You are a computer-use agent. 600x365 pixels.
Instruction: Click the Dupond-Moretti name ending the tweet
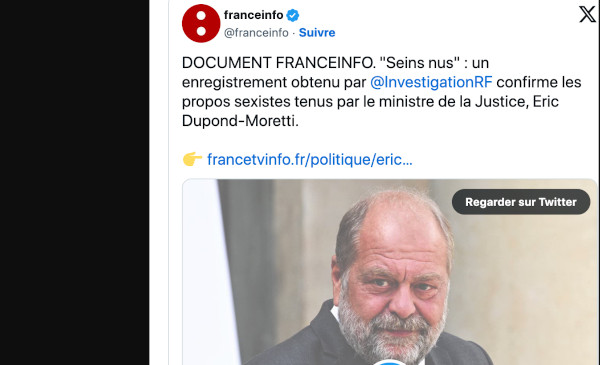coord(240,121)
